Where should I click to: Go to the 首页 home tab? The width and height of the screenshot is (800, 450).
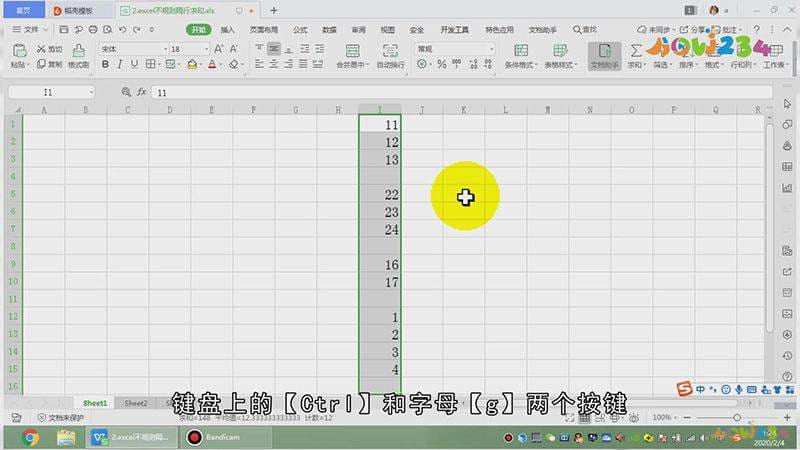click(23, 10)
